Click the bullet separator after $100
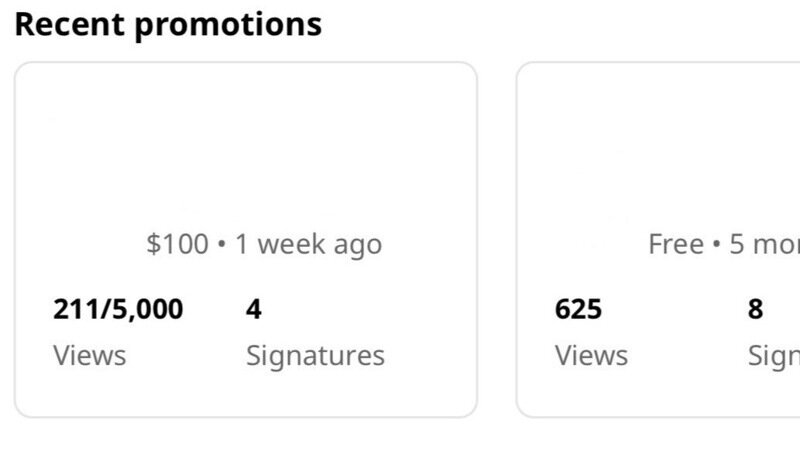This screenshot has height=450, width=800. (221, 244)
